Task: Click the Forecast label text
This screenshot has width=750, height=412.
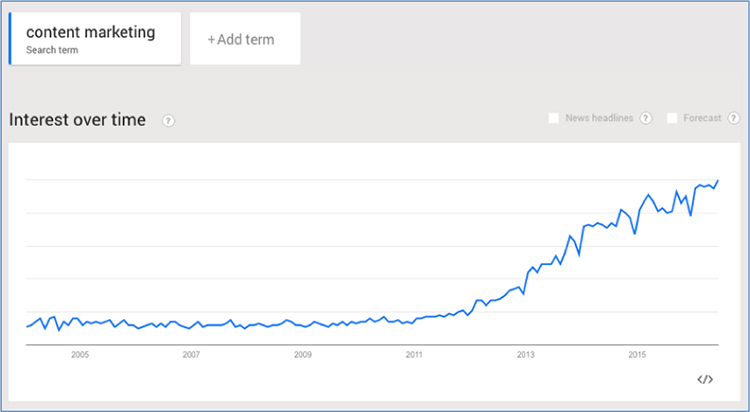Action: 702,118
